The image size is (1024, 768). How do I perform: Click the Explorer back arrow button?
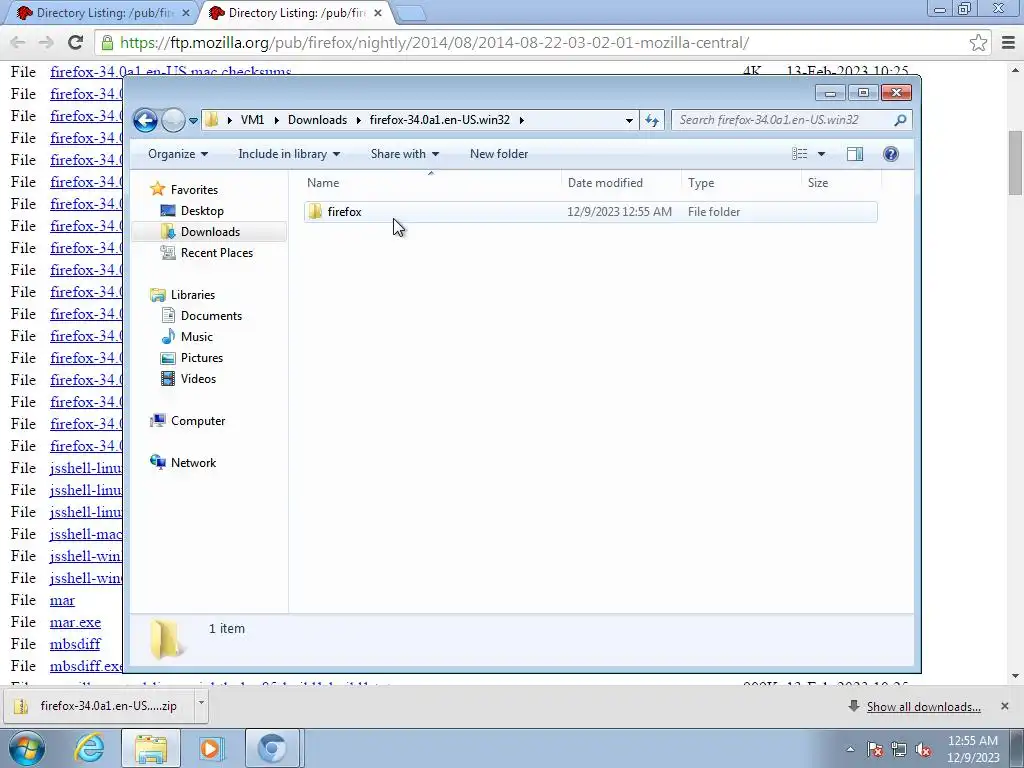[x=146, y=120]
